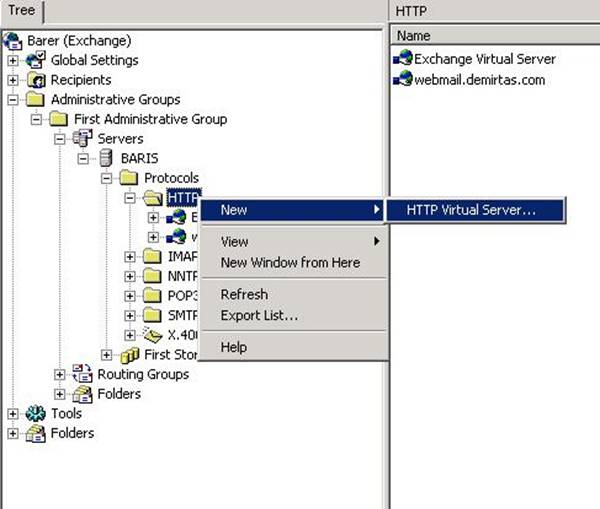
Task: Expand the Global Settings node
Action: coord(13,60)
